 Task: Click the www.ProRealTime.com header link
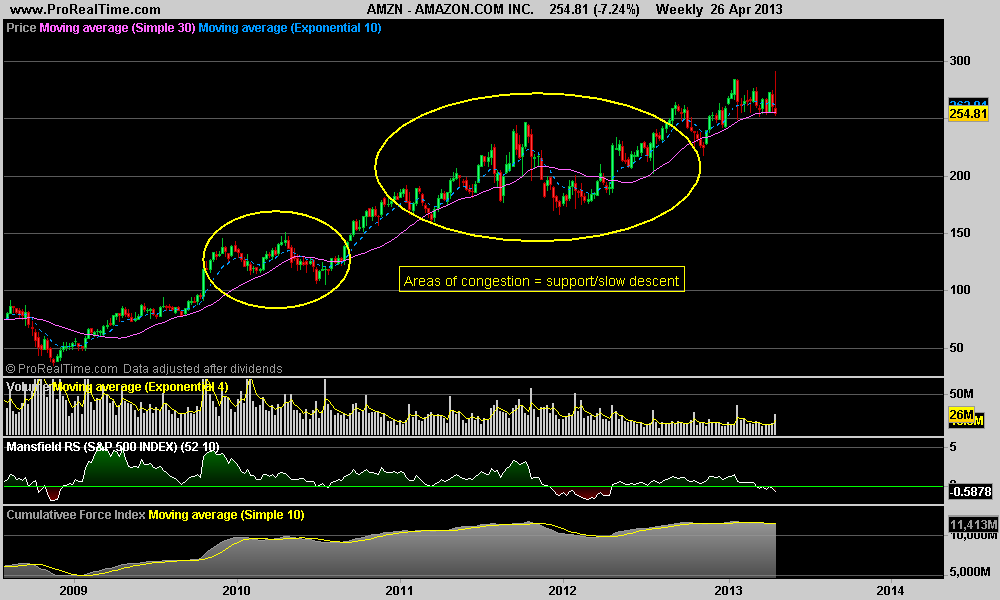[85, 10]
